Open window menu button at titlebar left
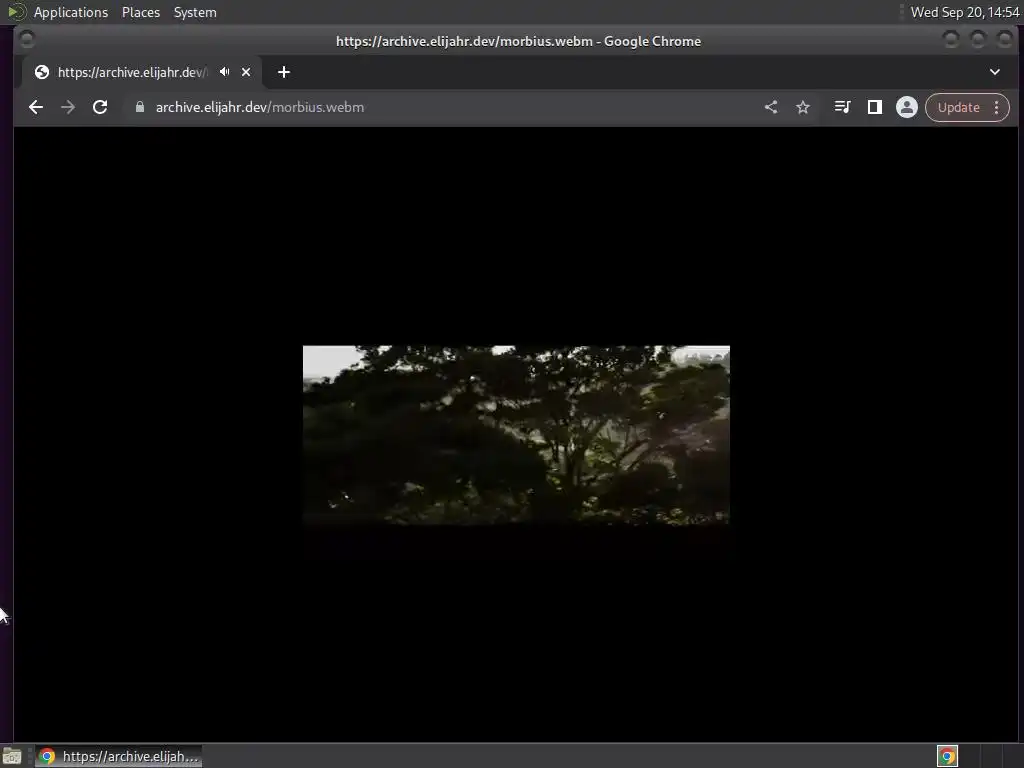1024x768 pixels. tap(27, 40)
